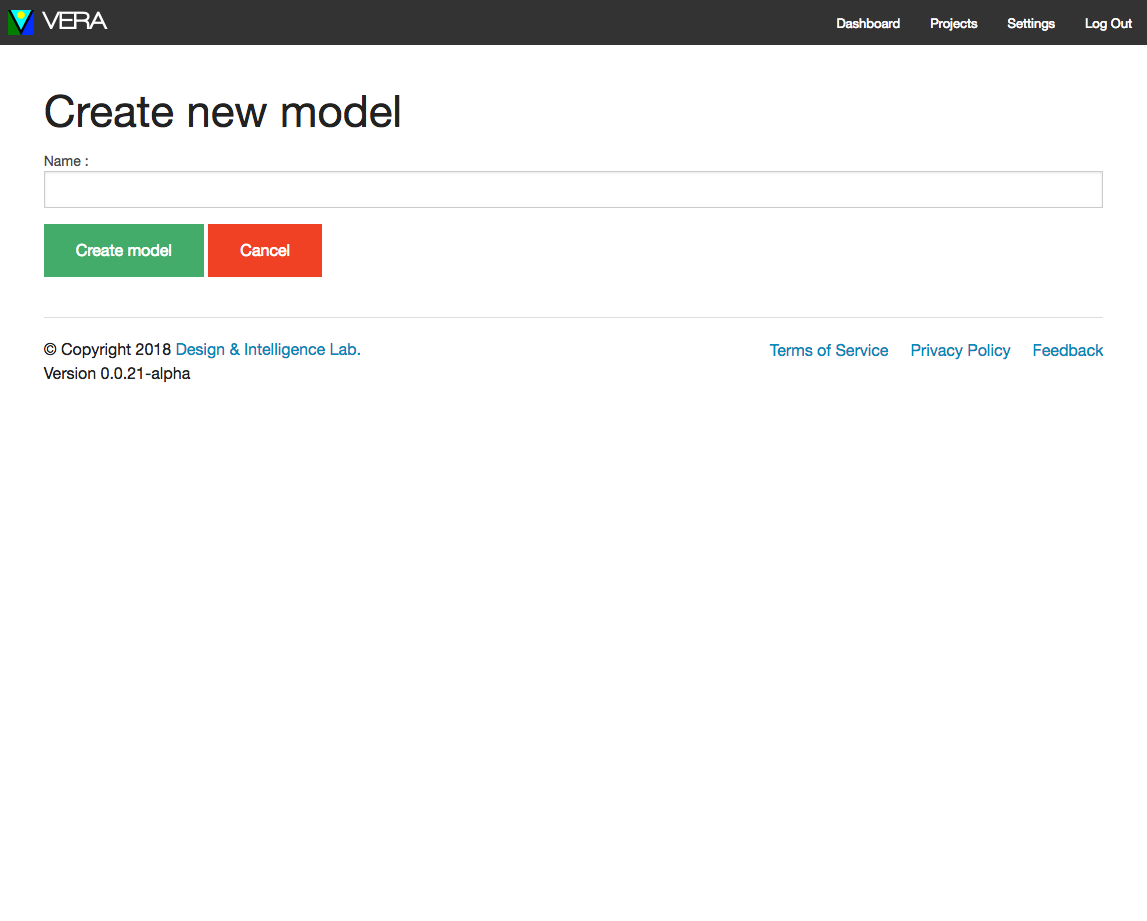The height and width of the screenshot is (921, 1147).
Task: Open the Terms of Service link
Action: [829, 350]
